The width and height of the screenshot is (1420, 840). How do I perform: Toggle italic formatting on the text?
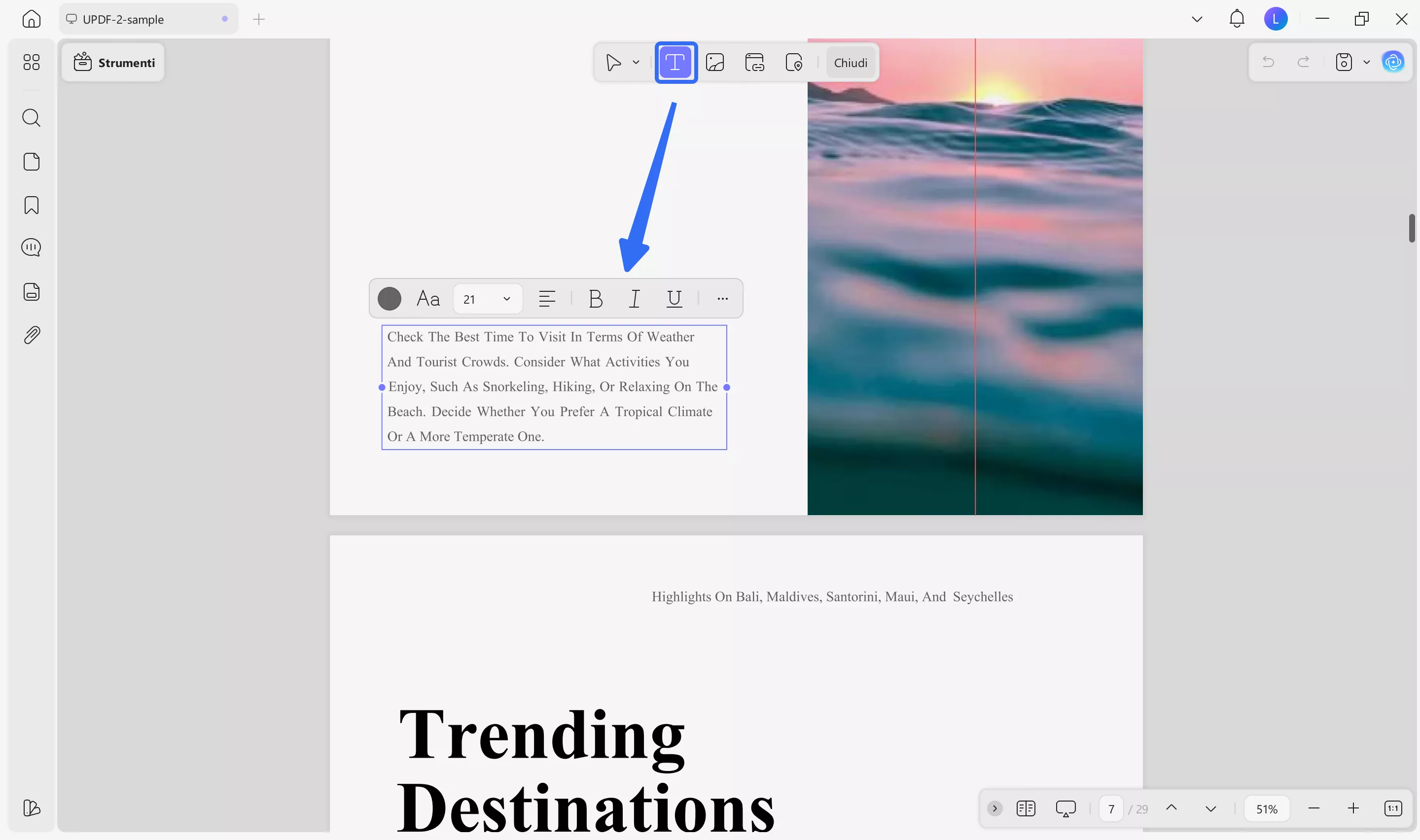pyautogui.click(x=635, y=298)
